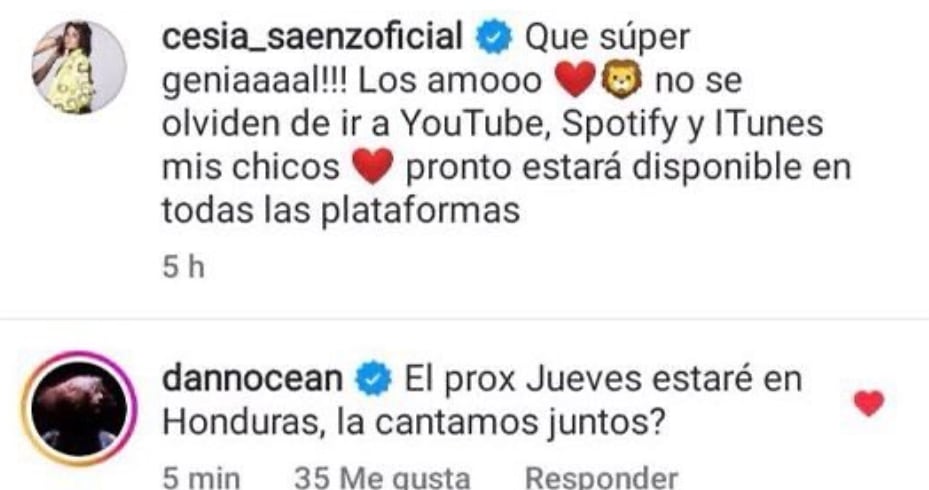Screen dimensions: 929x490
Task: View dannocean's story from the ringed avatar
Action: [79, 409]
